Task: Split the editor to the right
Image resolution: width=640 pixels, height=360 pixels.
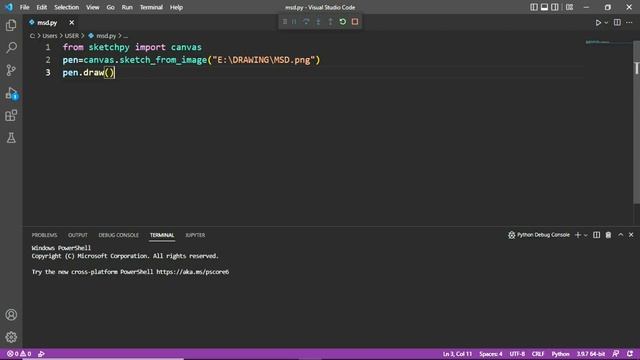Action: [617, 23]
